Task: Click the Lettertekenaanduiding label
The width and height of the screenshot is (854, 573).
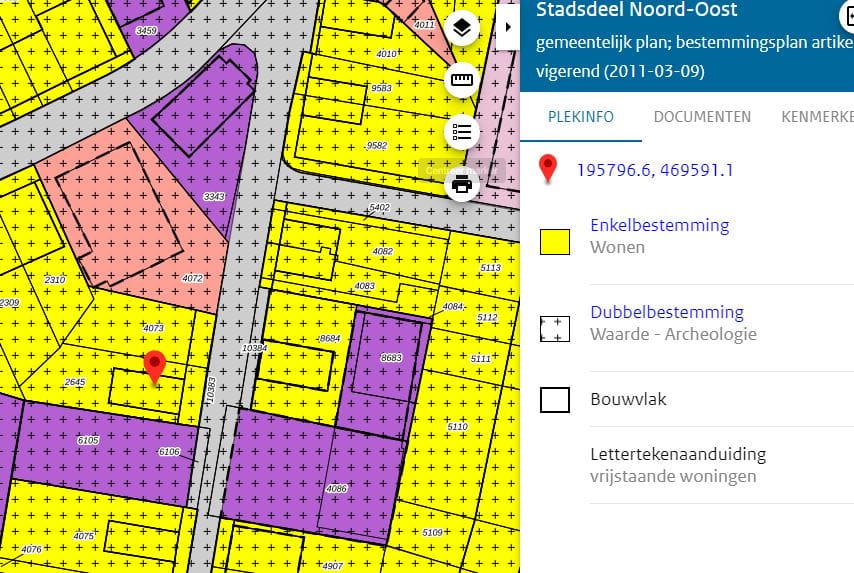Action: 678,454
